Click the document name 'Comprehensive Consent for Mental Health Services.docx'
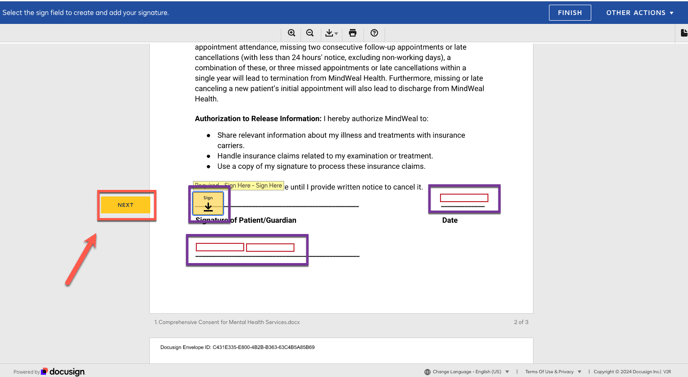 229,322
